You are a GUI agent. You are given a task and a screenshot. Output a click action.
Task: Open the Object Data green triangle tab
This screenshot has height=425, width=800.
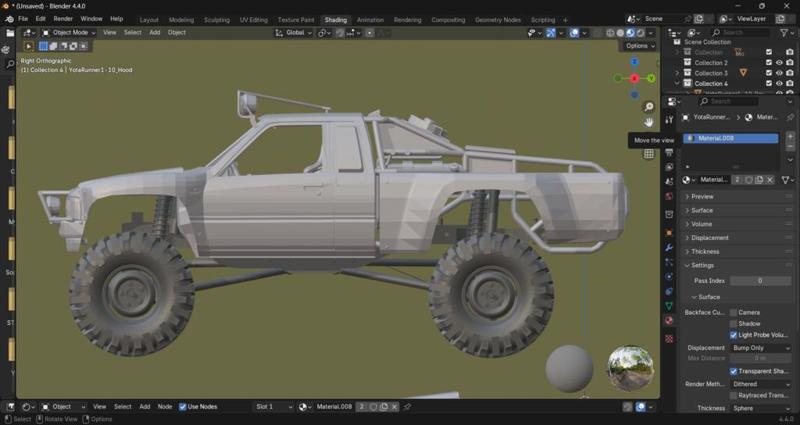coord(669,306)
